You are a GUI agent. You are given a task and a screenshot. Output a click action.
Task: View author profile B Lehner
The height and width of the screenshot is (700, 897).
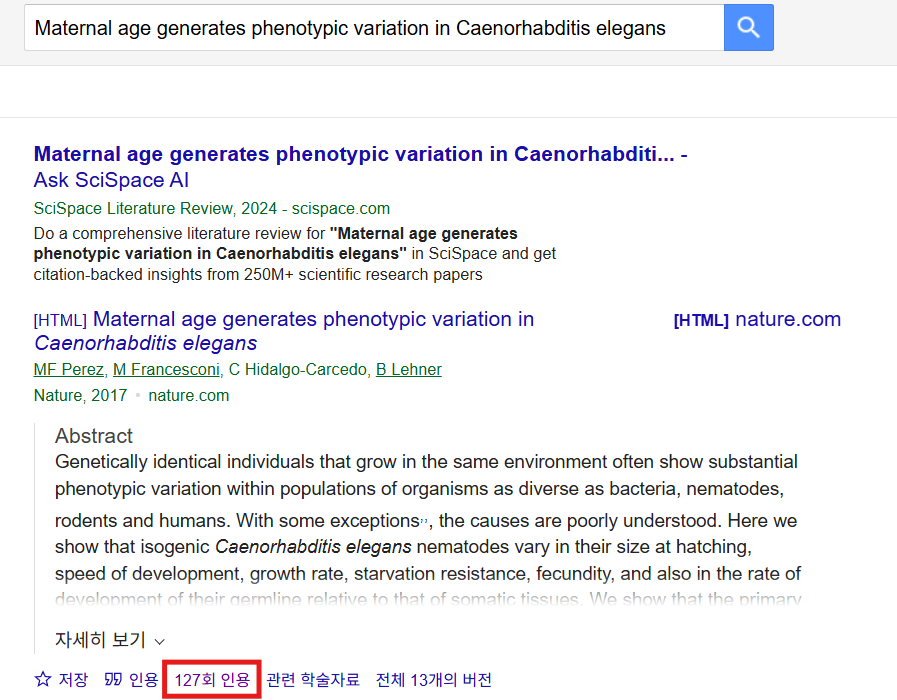408,369
